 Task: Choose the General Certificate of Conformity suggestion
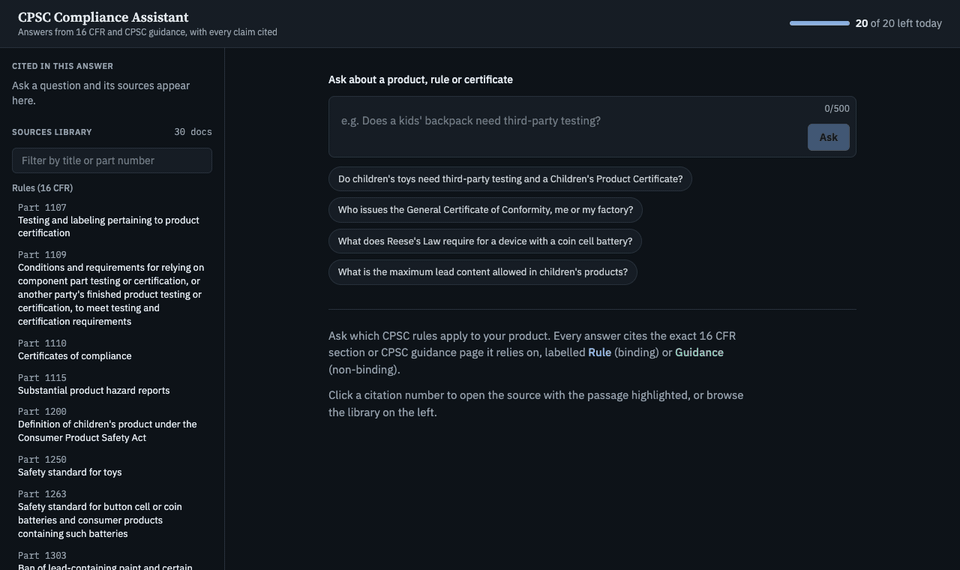pos(486,210)
